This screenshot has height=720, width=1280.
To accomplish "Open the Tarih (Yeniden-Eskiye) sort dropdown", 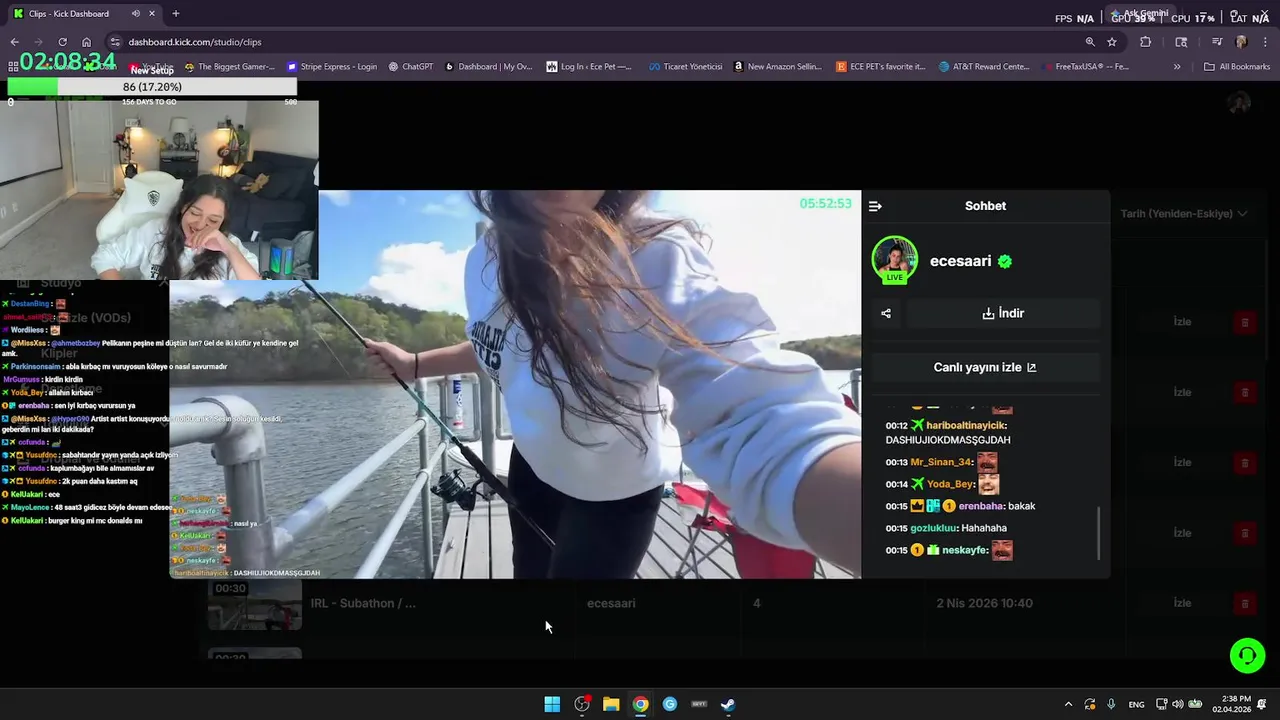I will point(1184,214).
